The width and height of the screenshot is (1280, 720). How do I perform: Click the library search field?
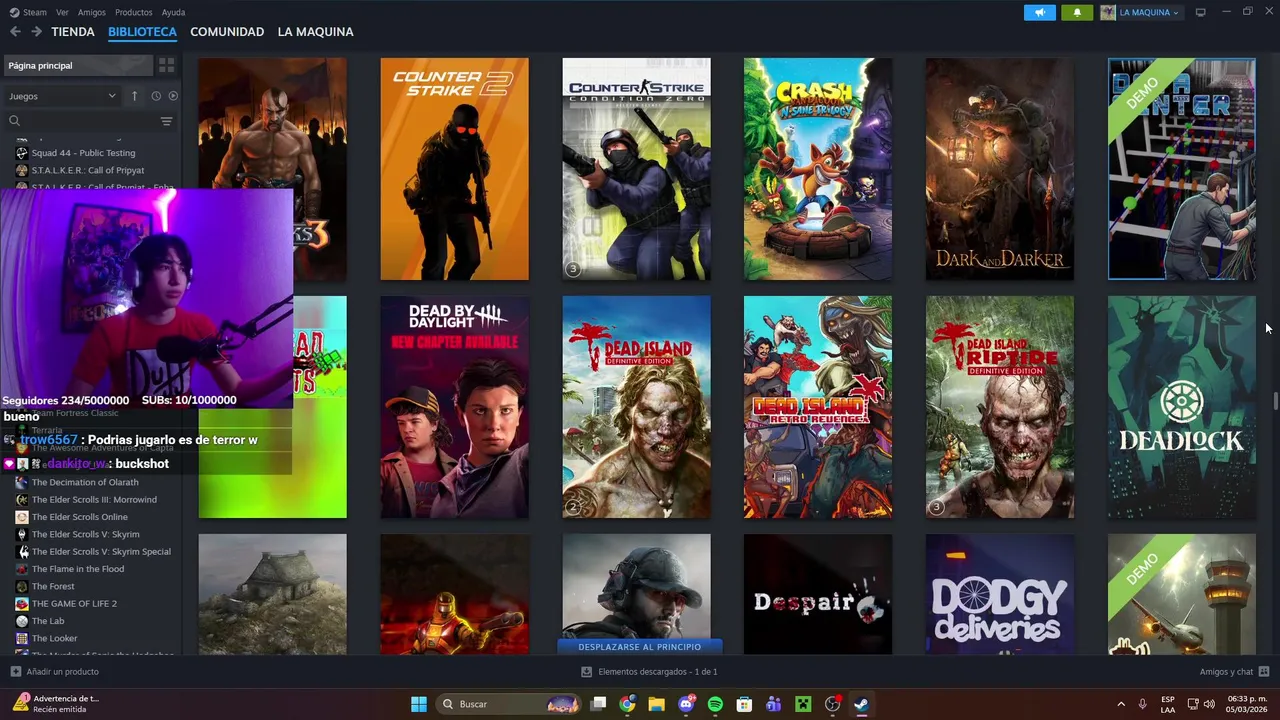(82, 121)
